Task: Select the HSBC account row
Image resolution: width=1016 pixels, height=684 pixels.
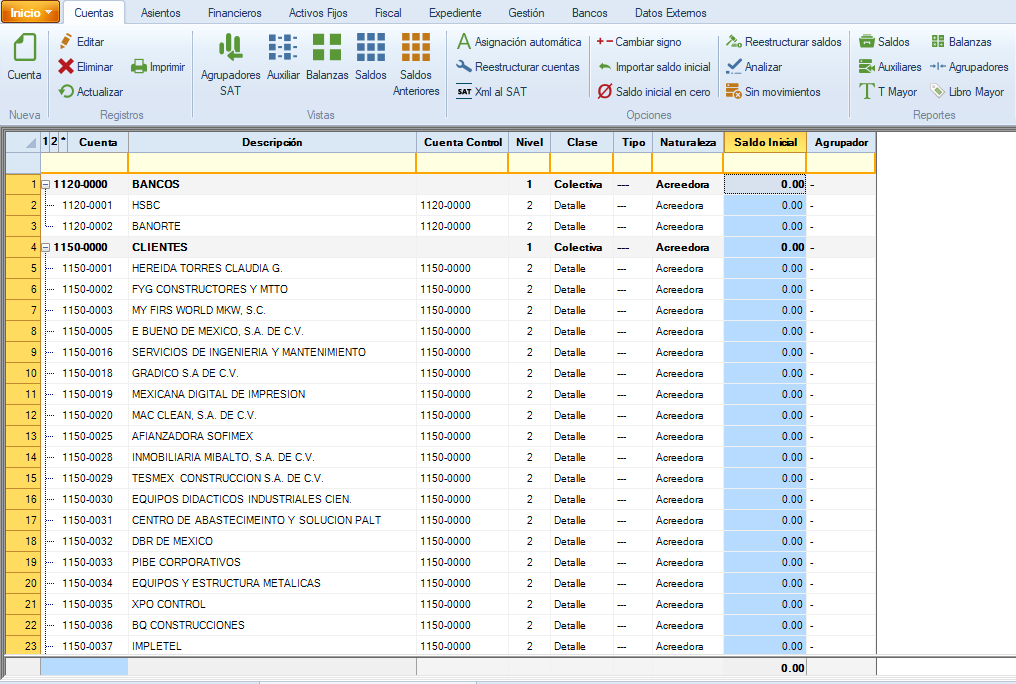Action: coord(145,205)
